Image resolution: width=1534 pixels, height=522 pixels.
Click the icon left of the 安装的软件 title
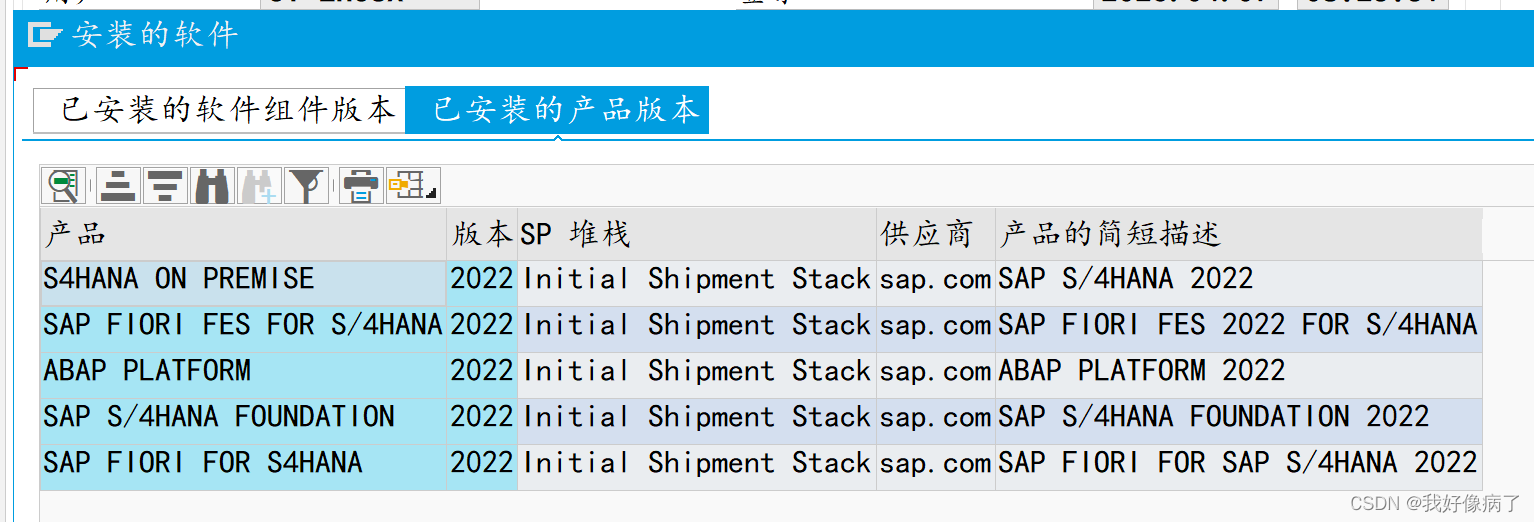[x=45, y=36]
